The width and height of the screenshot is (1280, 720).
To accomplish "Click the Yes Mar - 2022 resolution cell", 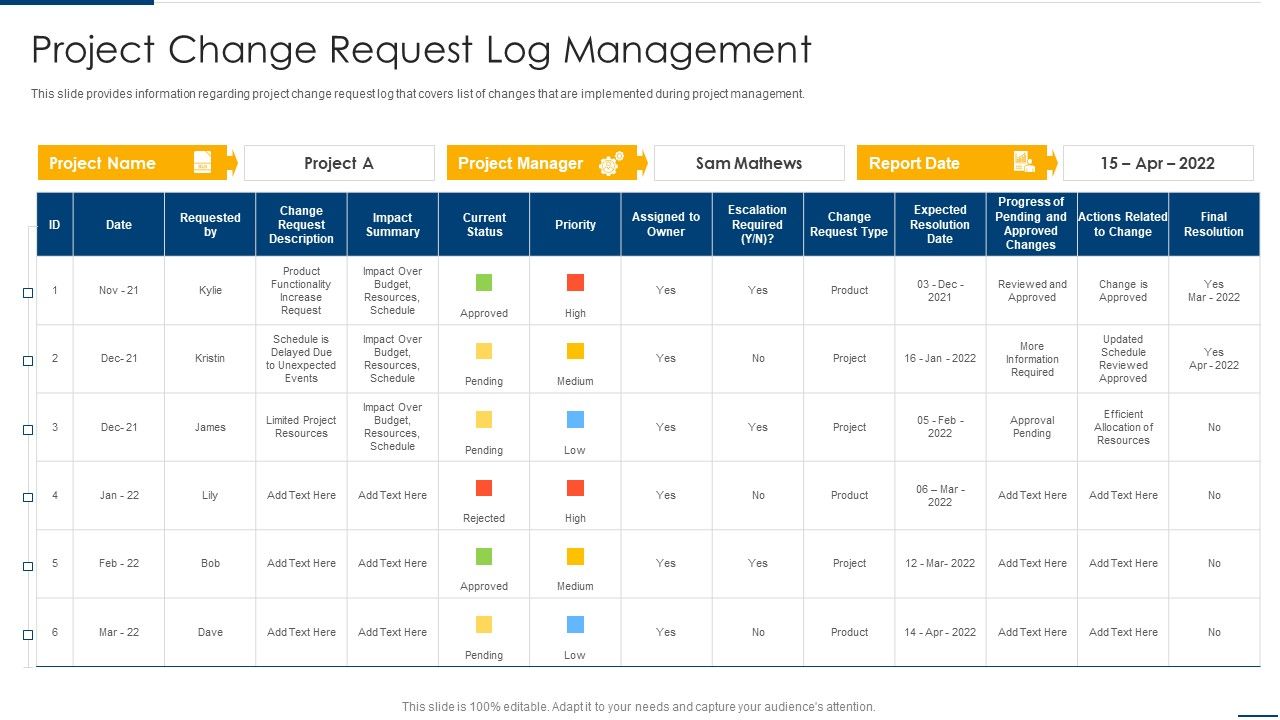I will (1214, 291).
